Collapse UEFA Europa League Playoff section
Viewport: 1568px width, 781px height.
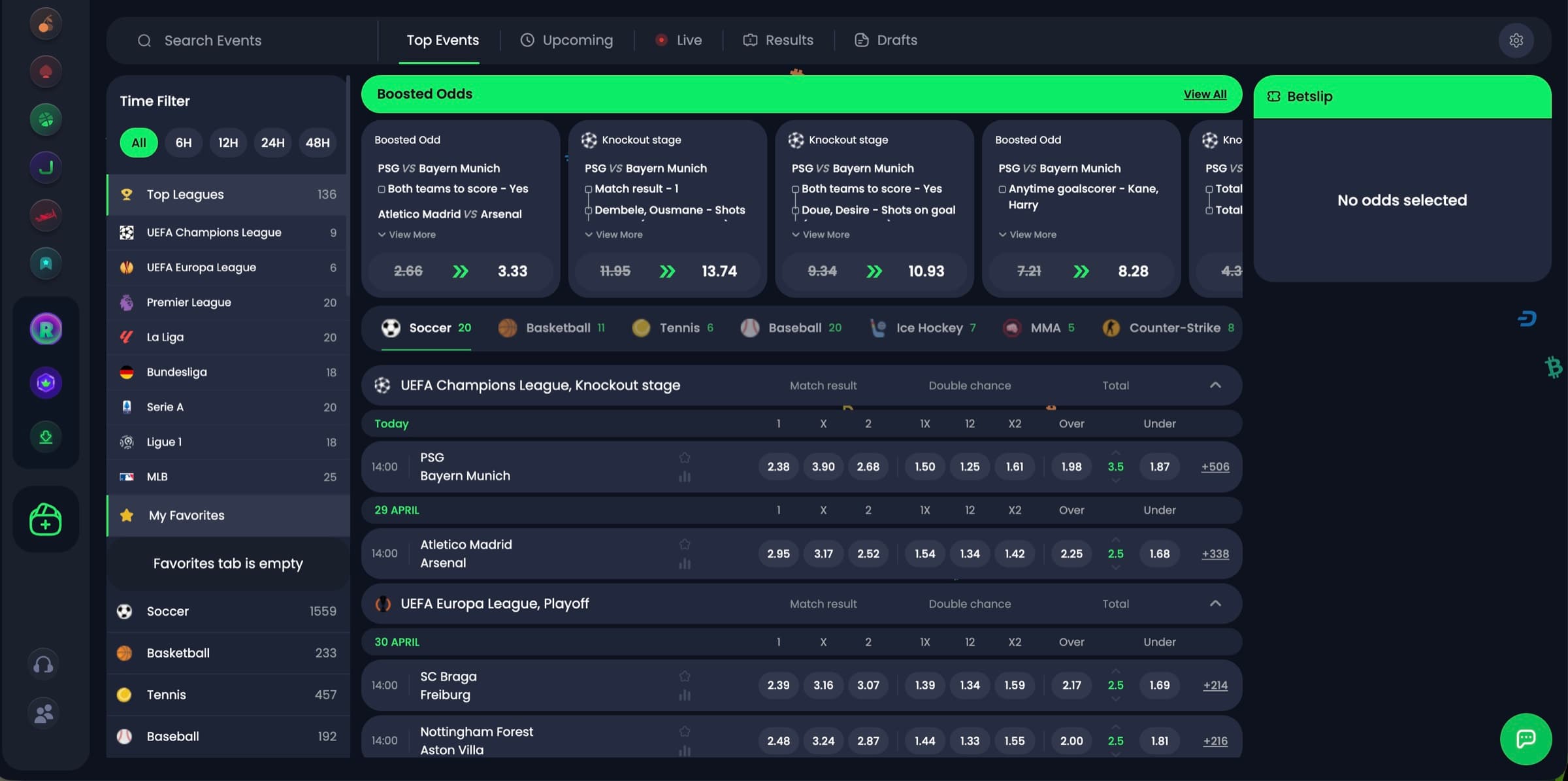point(1215,603)
